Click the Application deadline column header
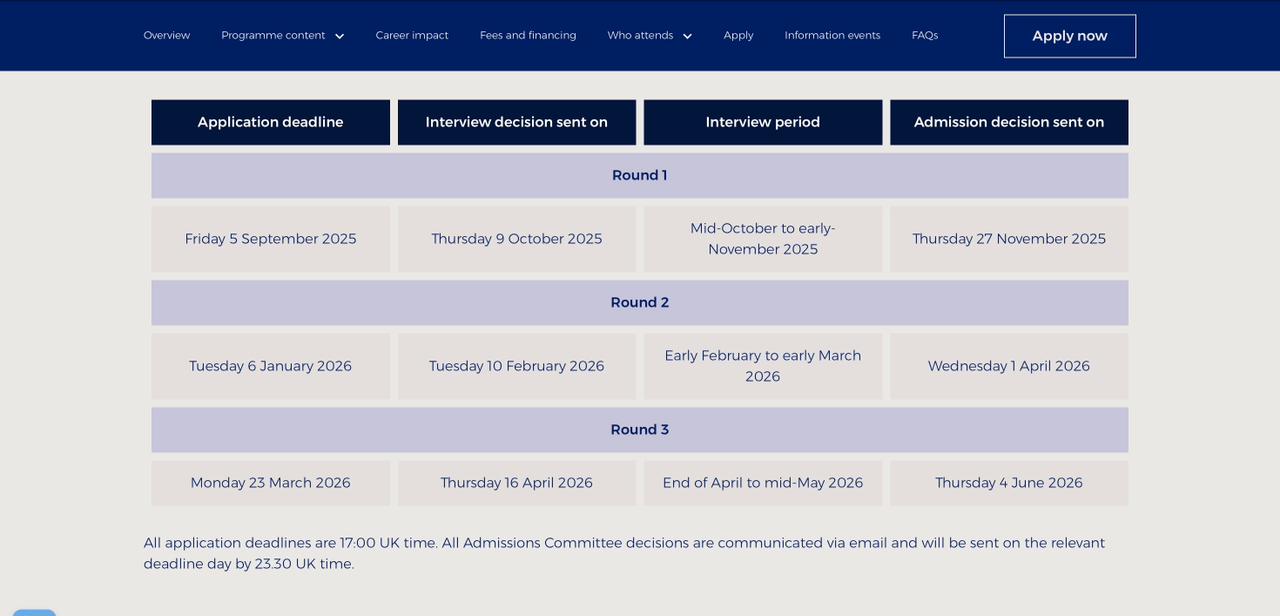Viewport: 1280px width, 616px height. tap(270, 122)
